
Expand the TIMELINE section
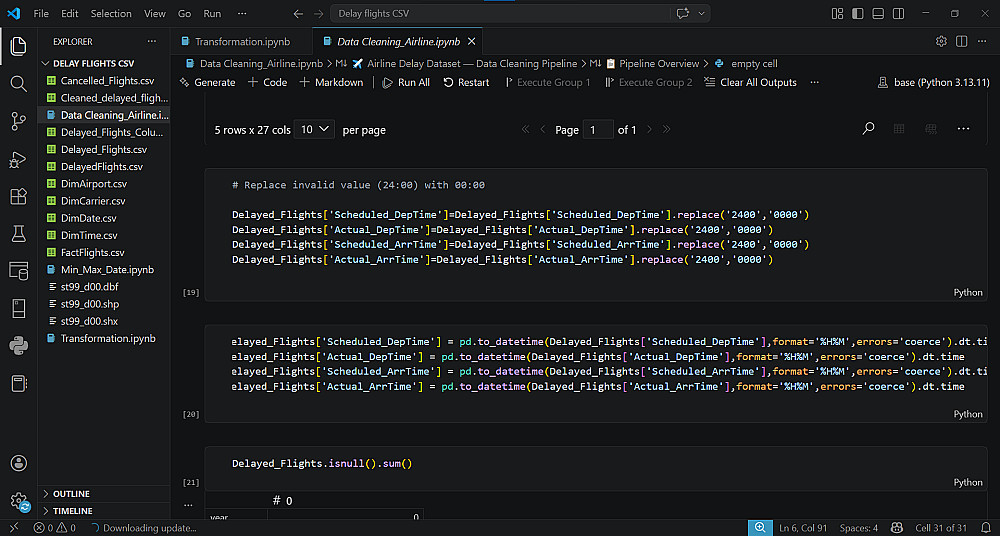73,511
